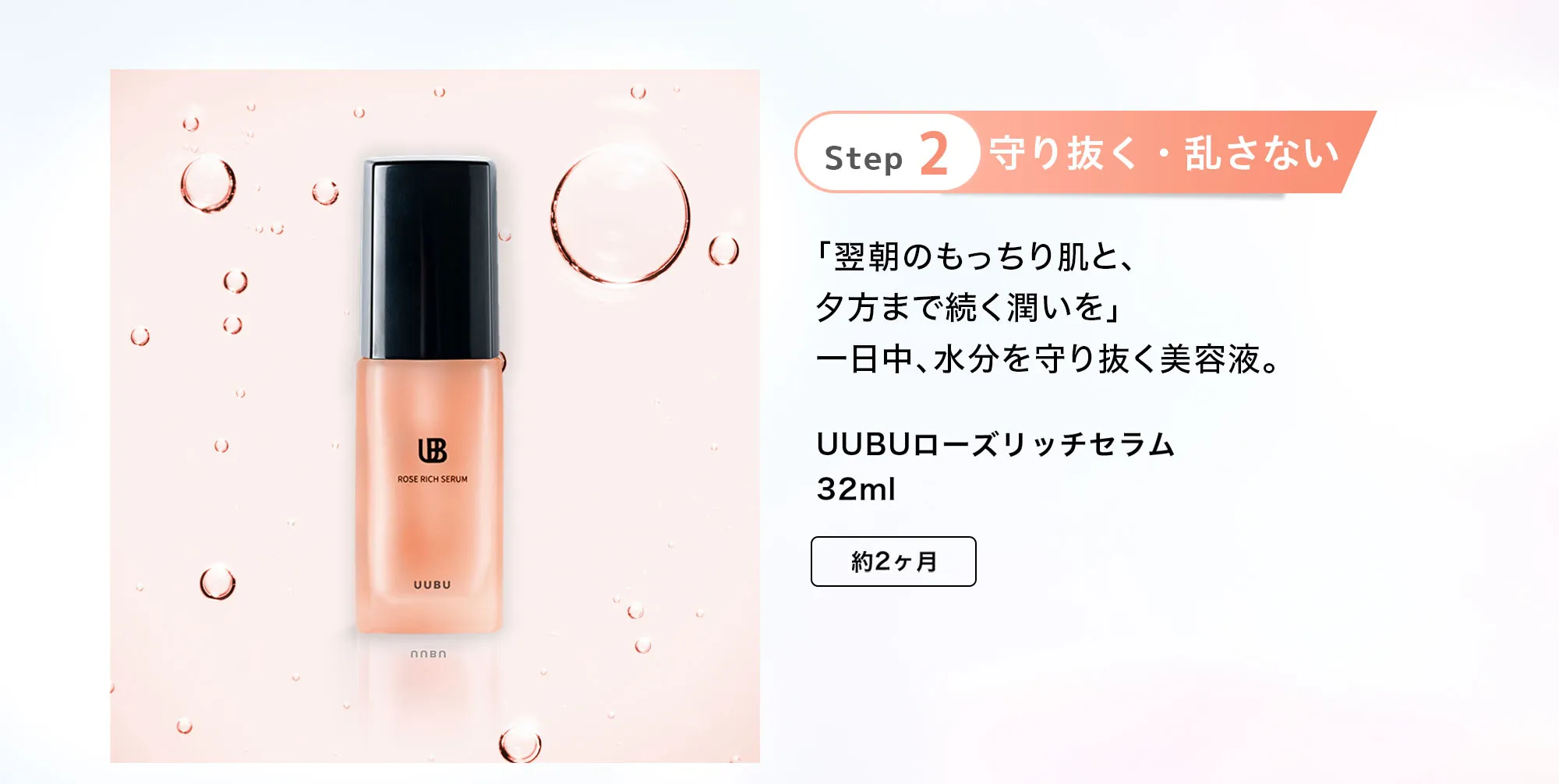Click the 「翌朝のもっちり肌と、 line
The height and width of the screenshot is (784, 1559).
(x=974, y=256)
